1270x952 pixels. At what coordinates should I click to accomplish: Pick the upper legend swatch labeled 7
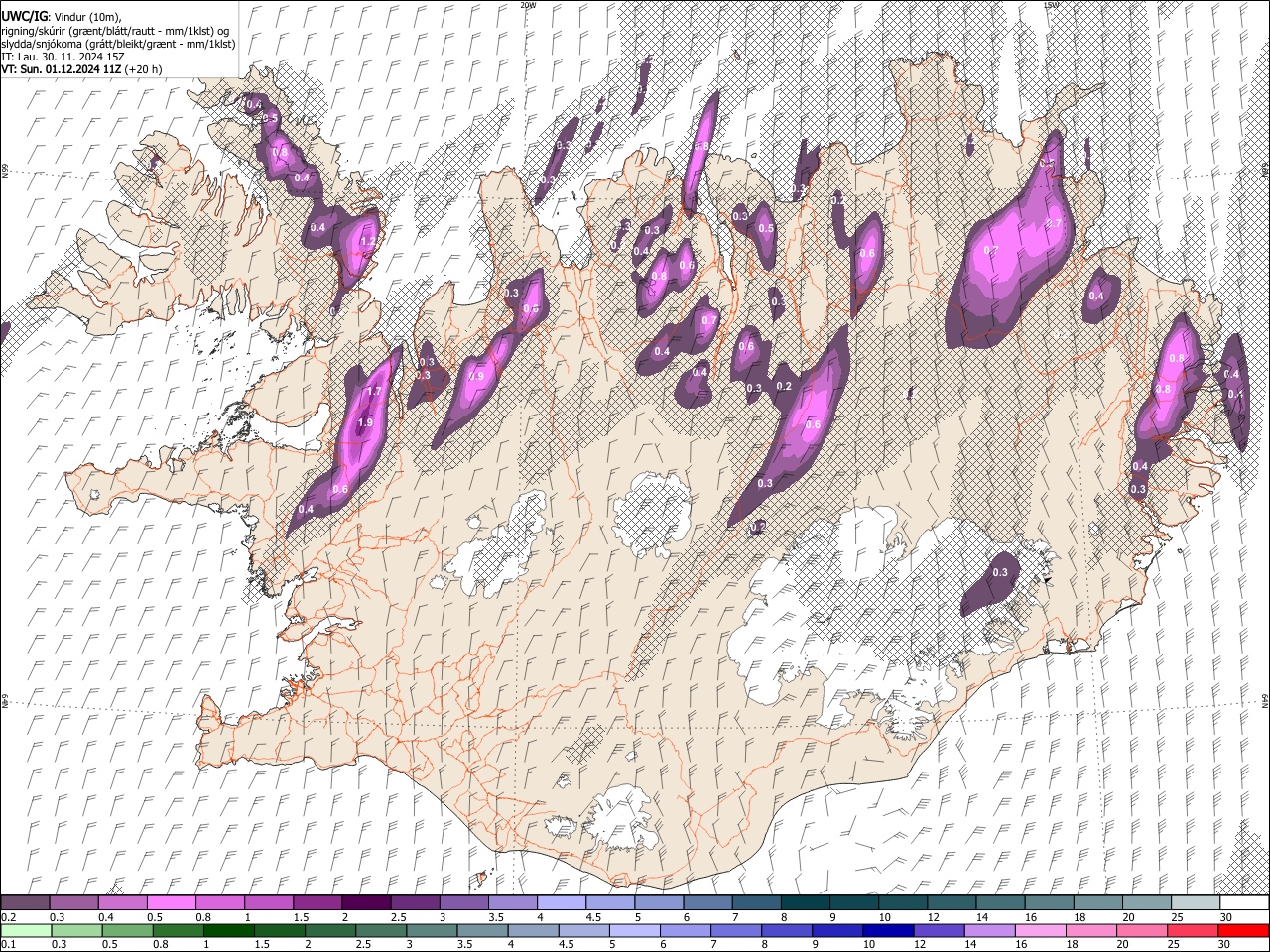point(756,903)
